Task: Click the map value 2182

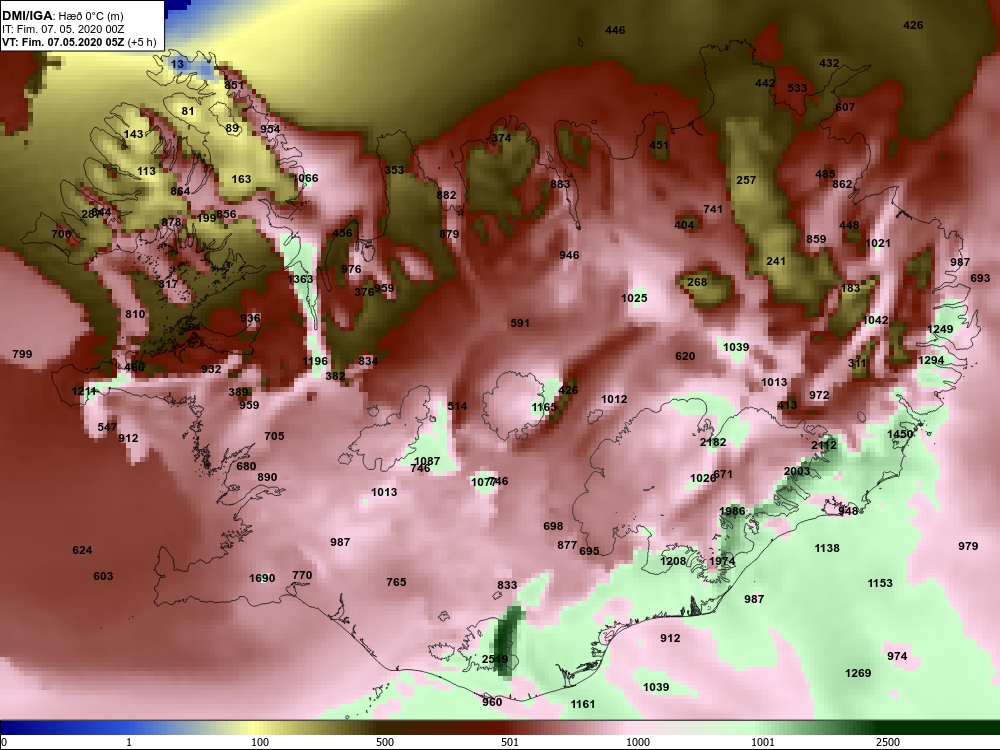Action: point(712,442)
